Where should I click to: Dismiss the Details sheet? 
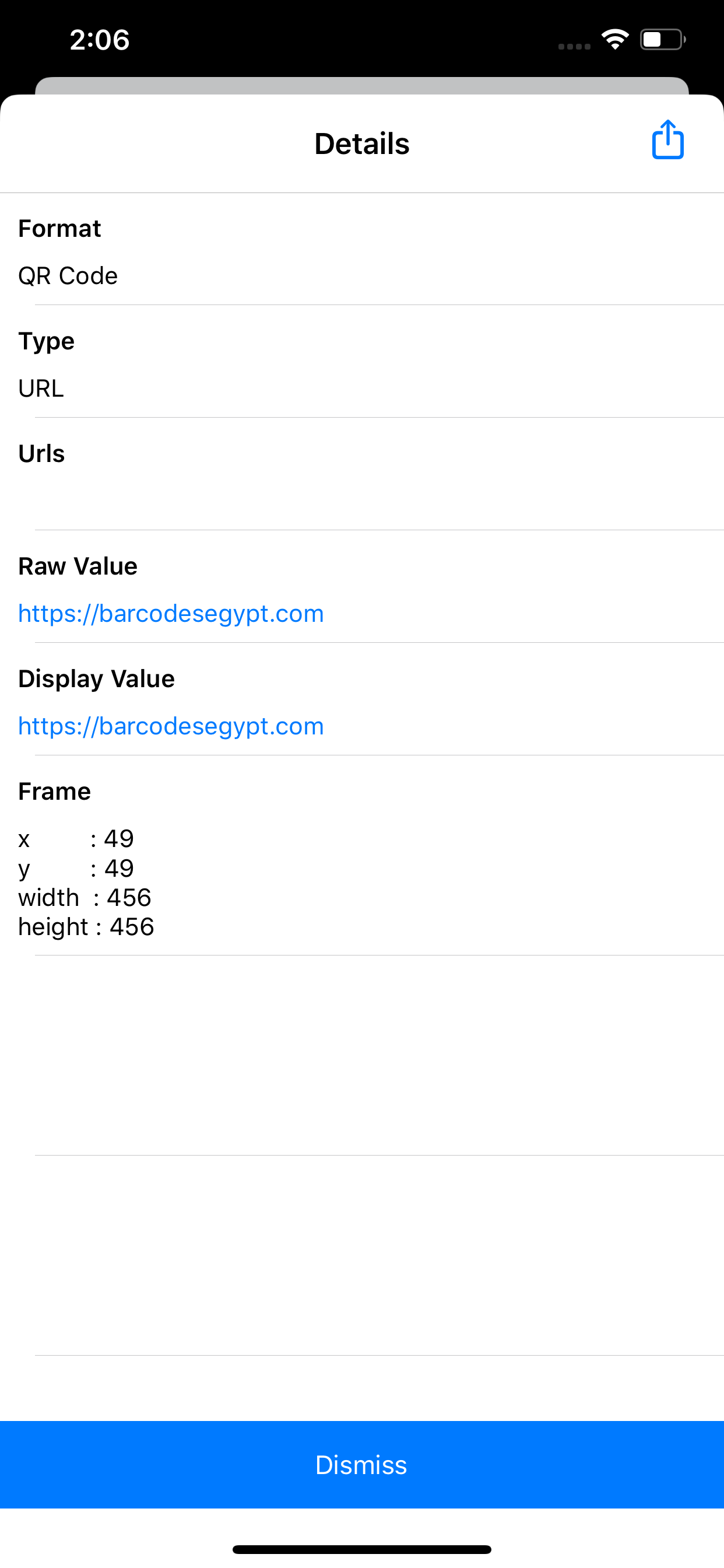click(362, 1465)
